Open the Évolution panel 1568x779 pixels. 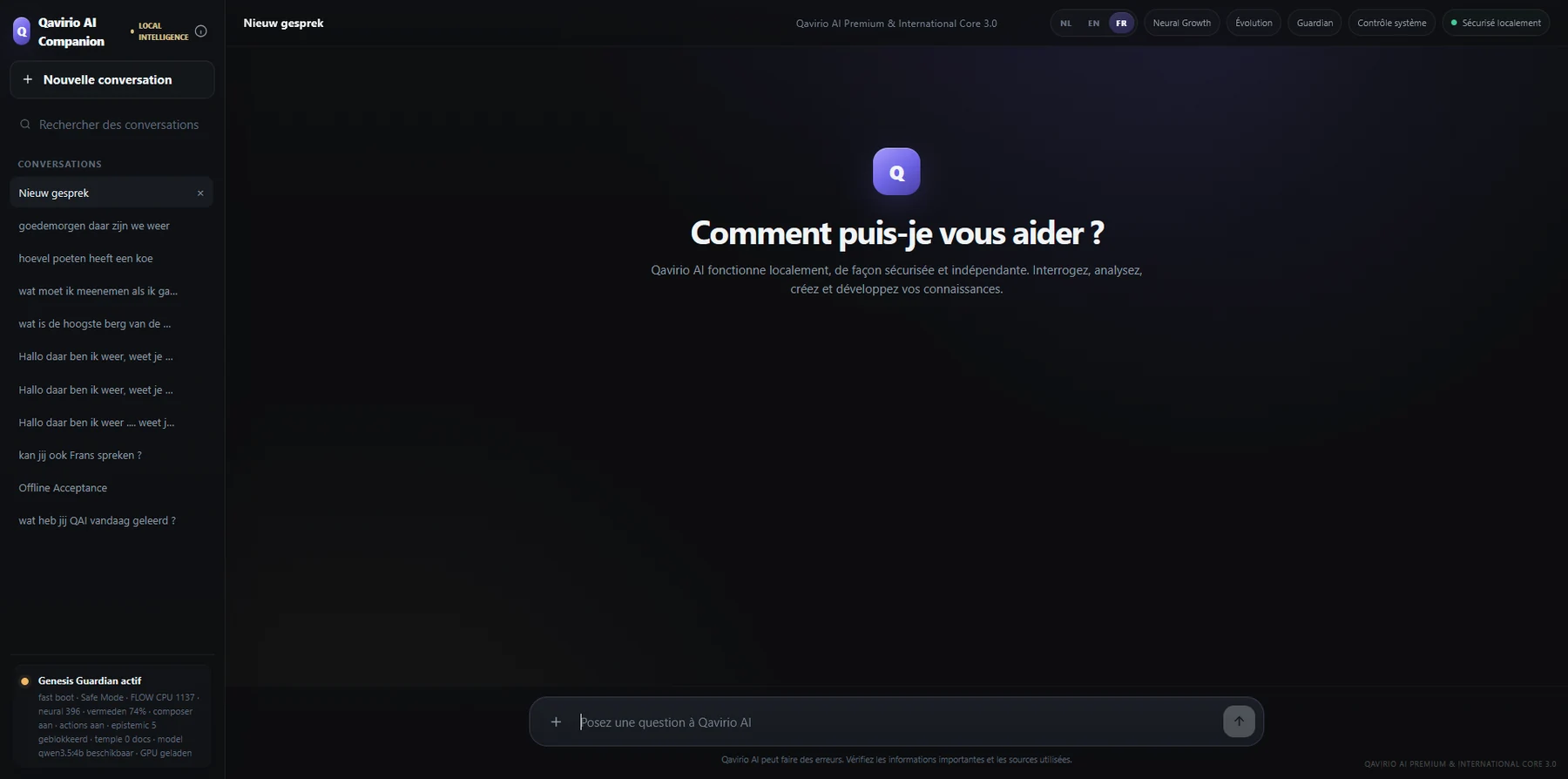pos(1254,24)
